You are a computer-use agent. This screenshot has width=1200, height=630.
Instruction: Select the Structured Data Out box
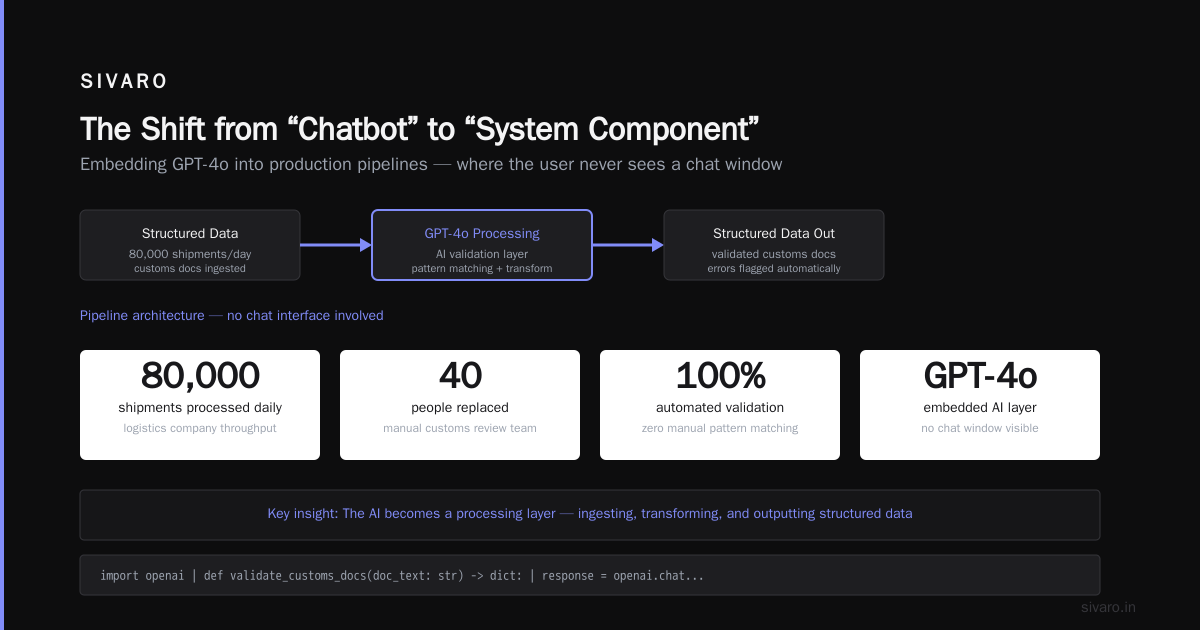click(774, 245)
